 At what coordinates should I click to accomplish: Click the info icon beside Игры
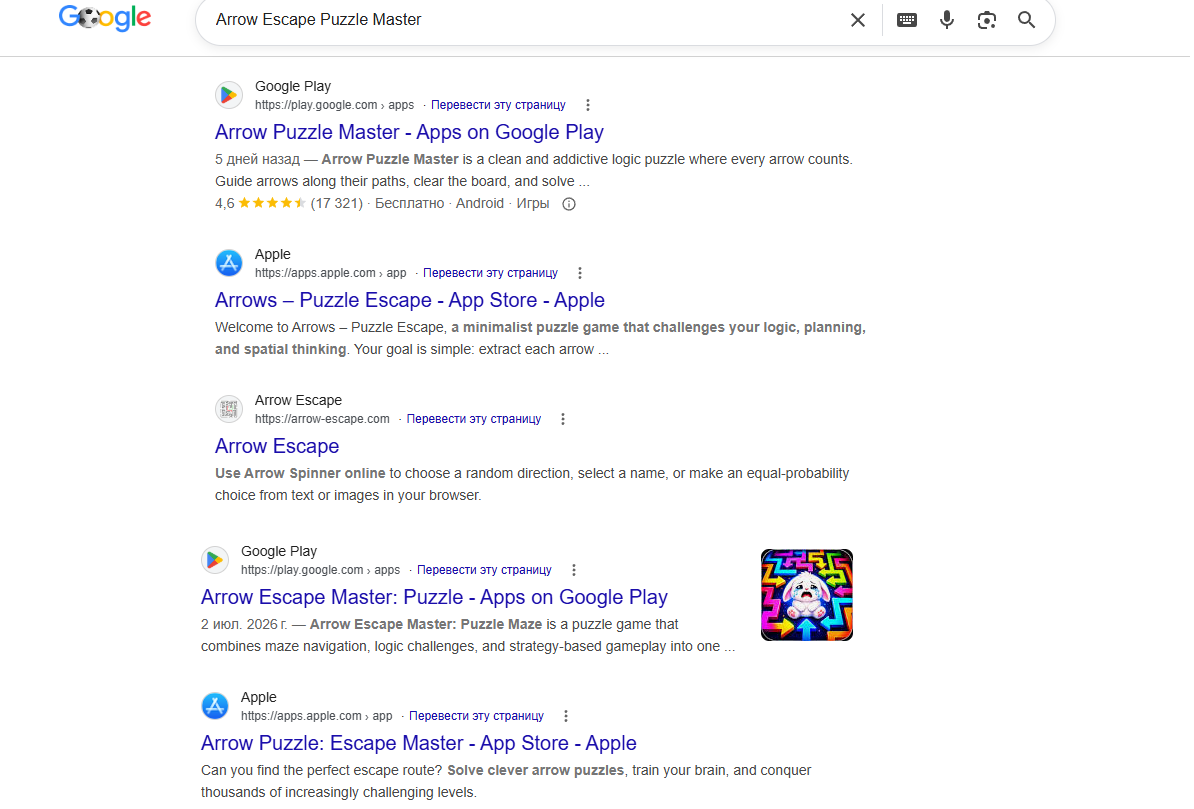pos(570,204)
